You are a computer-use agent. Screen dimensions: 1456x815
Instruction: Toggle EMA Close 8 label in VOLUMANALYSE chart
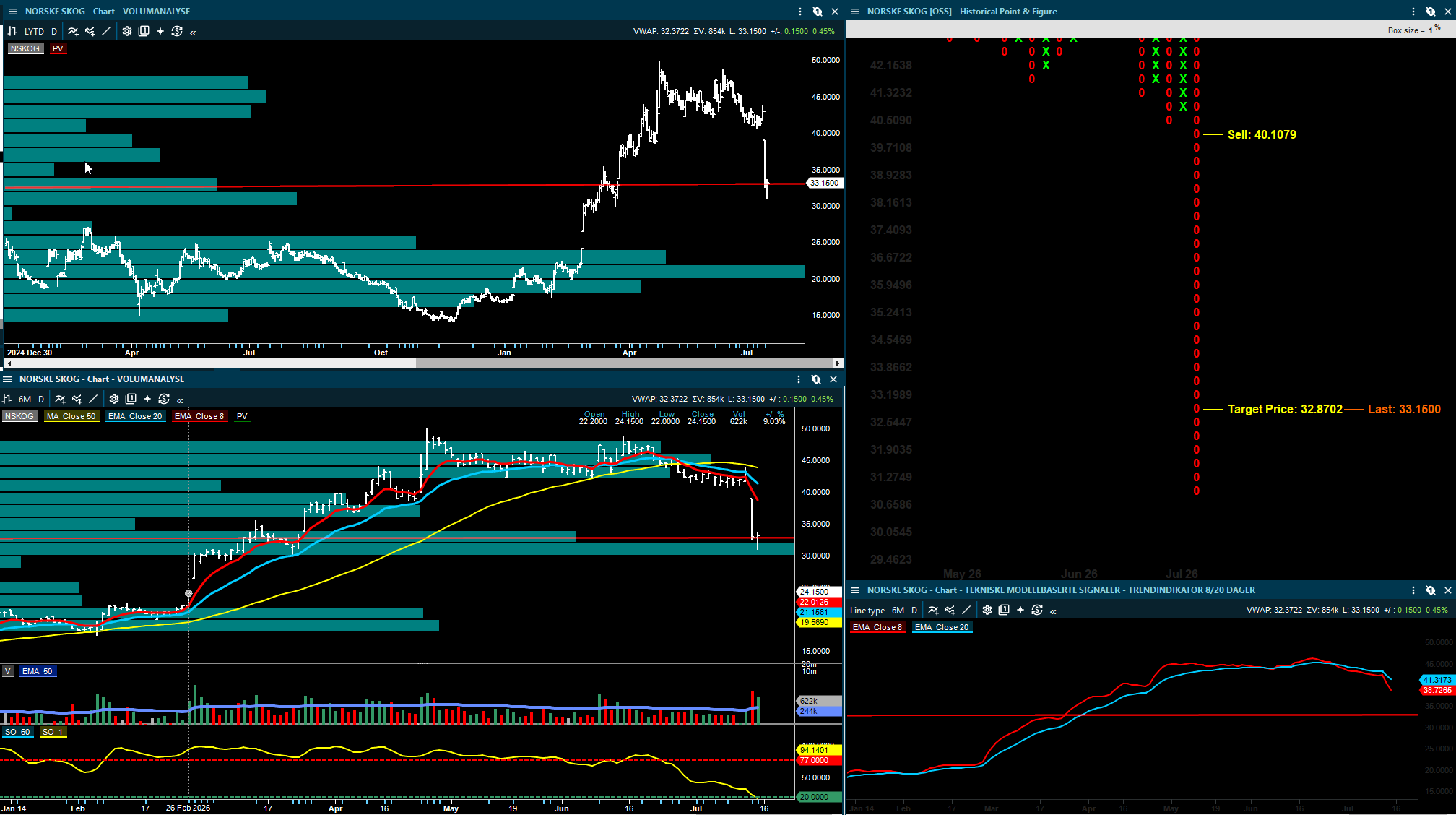coord(200,416)
